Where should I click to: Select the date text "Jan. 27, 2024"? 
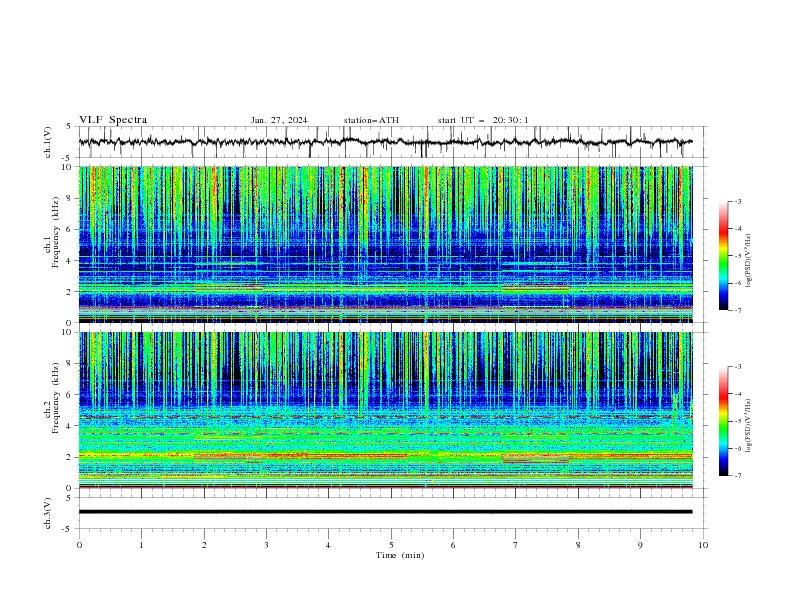[279, 120]
